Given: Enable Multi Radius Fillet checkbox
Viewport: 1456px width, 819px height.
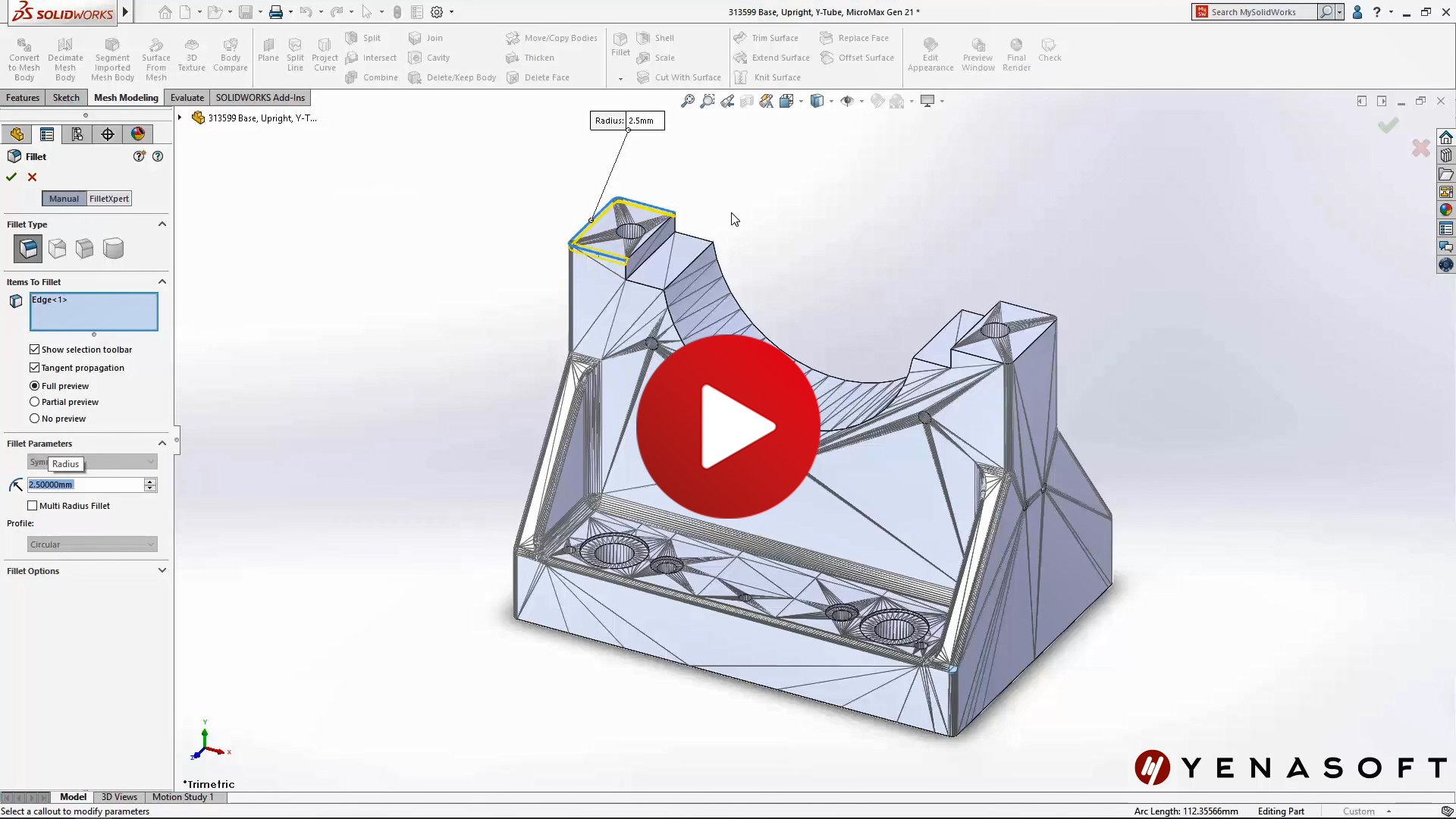Looking at the screenshot, I should [32, 505].
